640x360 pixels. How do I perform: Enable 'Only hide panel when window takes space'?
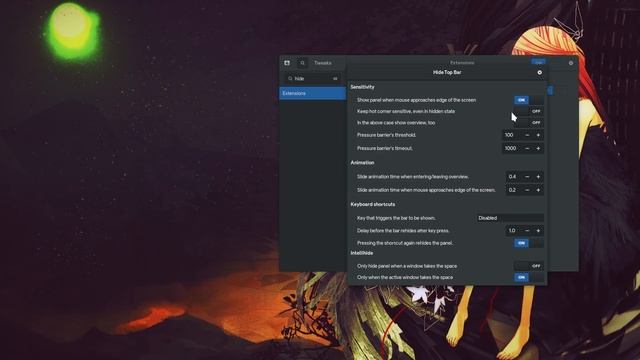529,266
